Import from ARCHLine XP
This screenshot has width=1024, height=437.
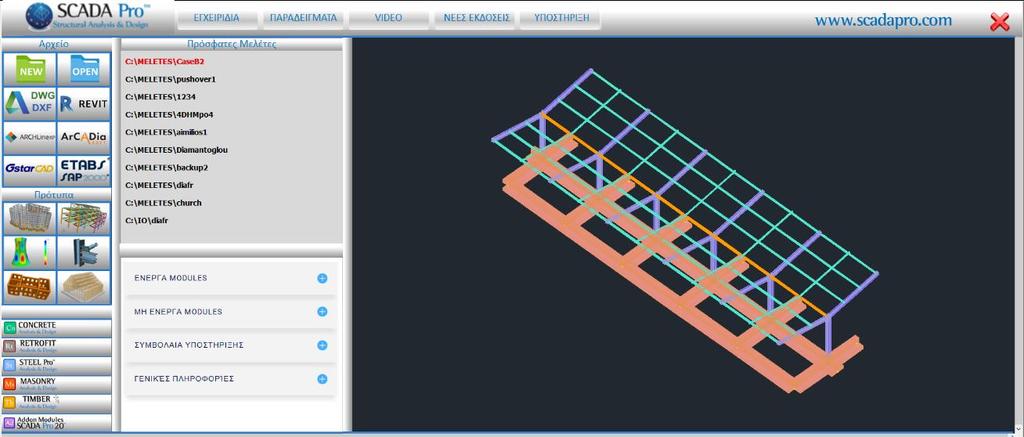(30, 137)
